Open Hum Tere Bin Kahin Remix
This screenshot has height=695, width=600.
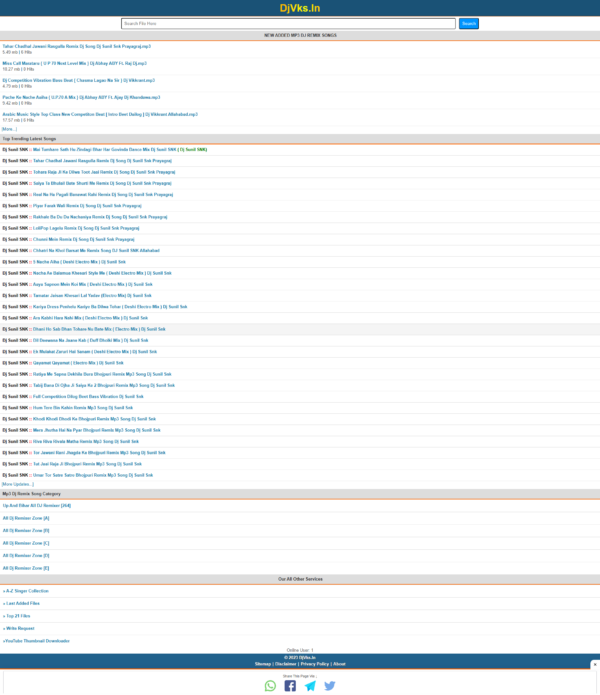pos(83,408)
